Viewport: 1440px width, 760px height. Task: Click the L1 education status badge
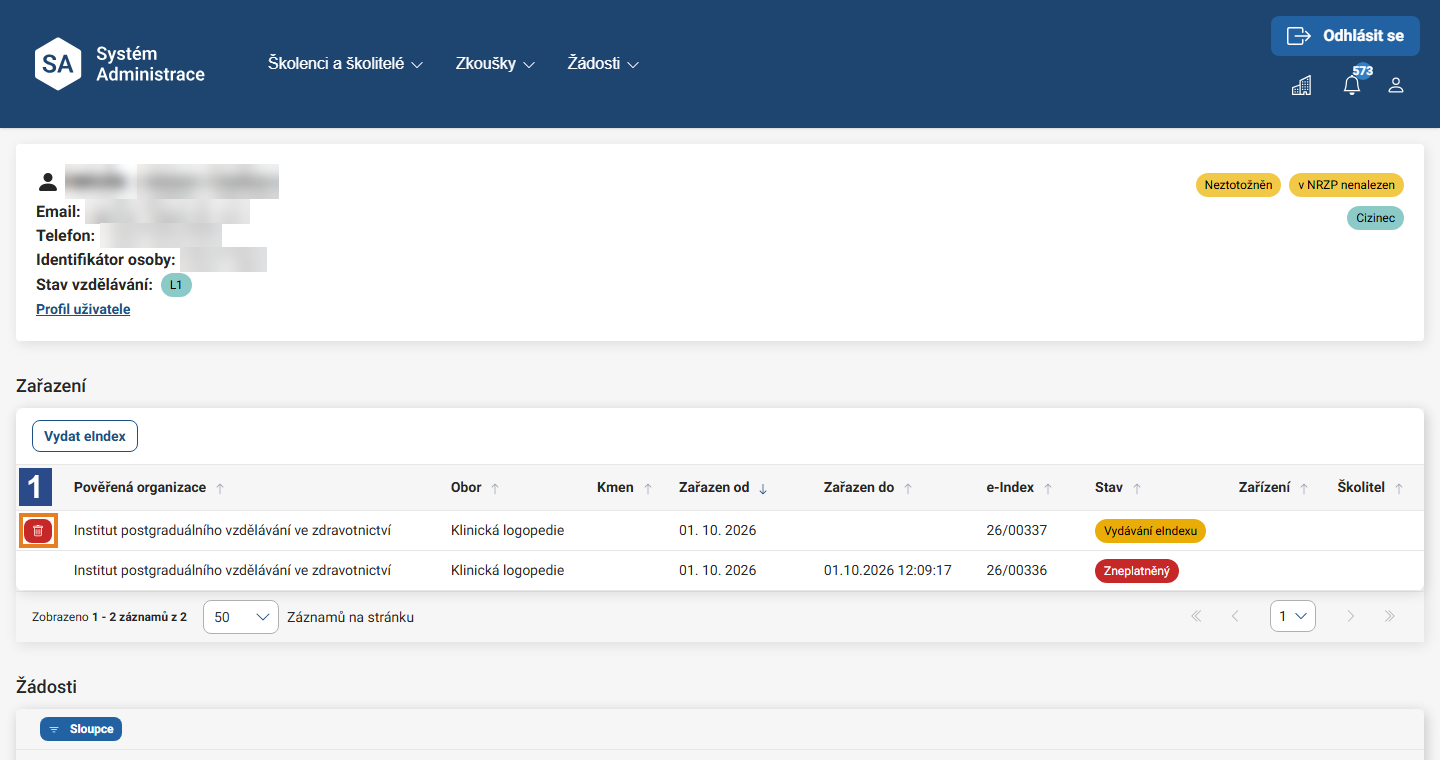tap(176, 285)
